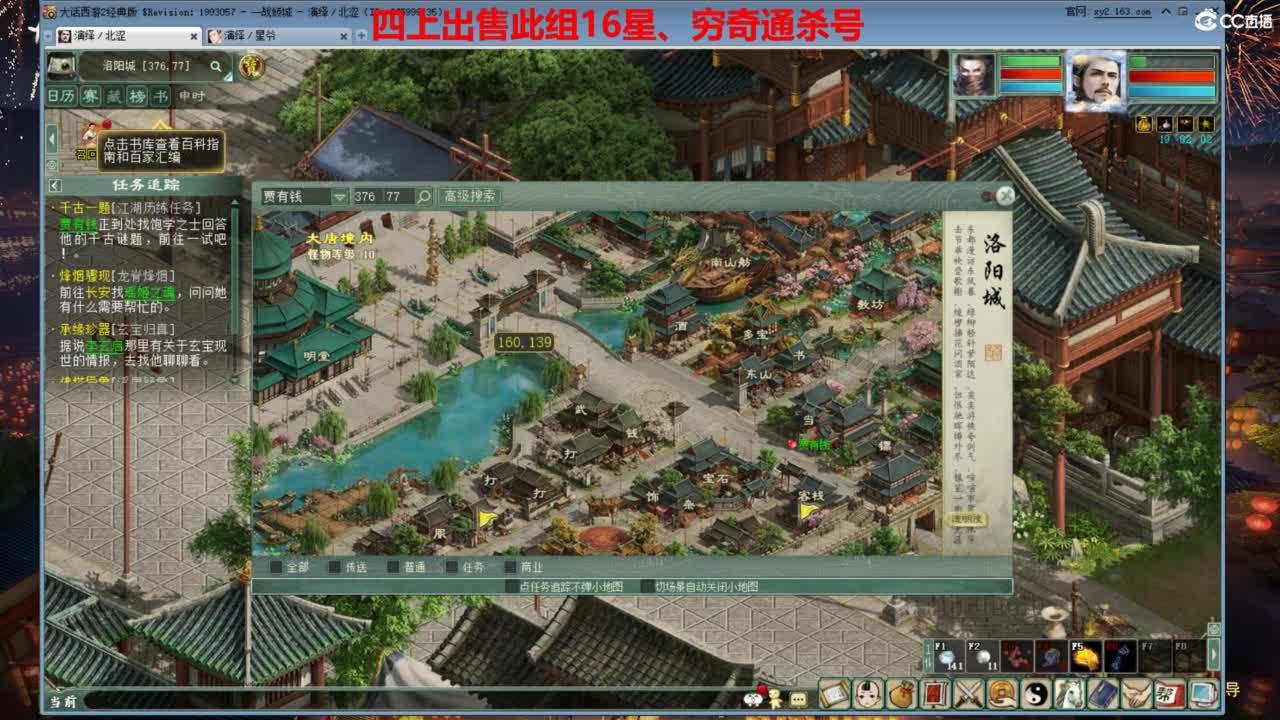This screenshot has width=1280, height=720.
Task: Open the quest scroll icon
Action: pos(834,693)
